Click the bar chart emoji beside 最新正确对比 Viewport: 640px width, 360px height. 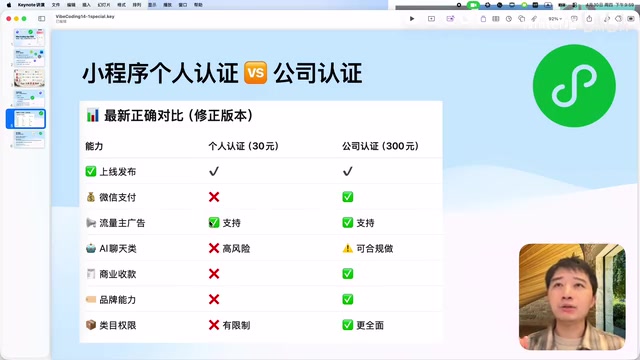coord(93,116)
